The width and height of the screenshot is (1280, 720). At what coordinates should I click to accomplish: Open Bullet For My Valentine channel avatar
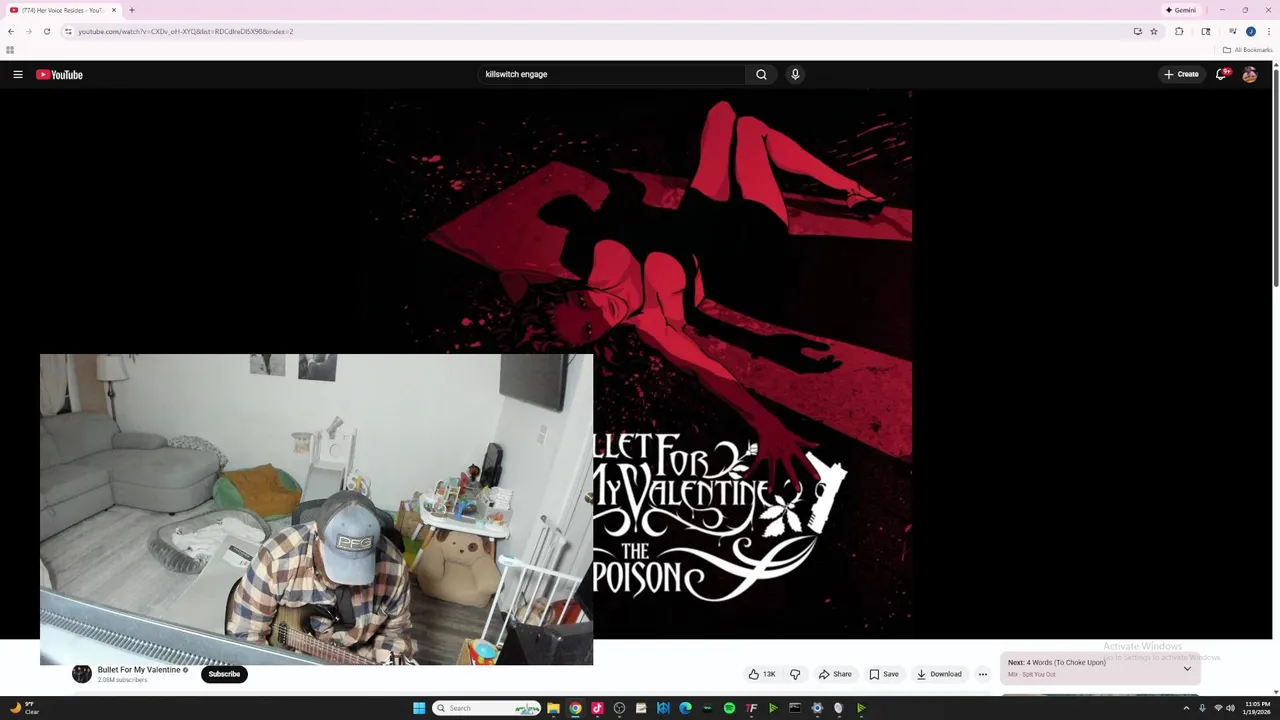pos(82,674)
